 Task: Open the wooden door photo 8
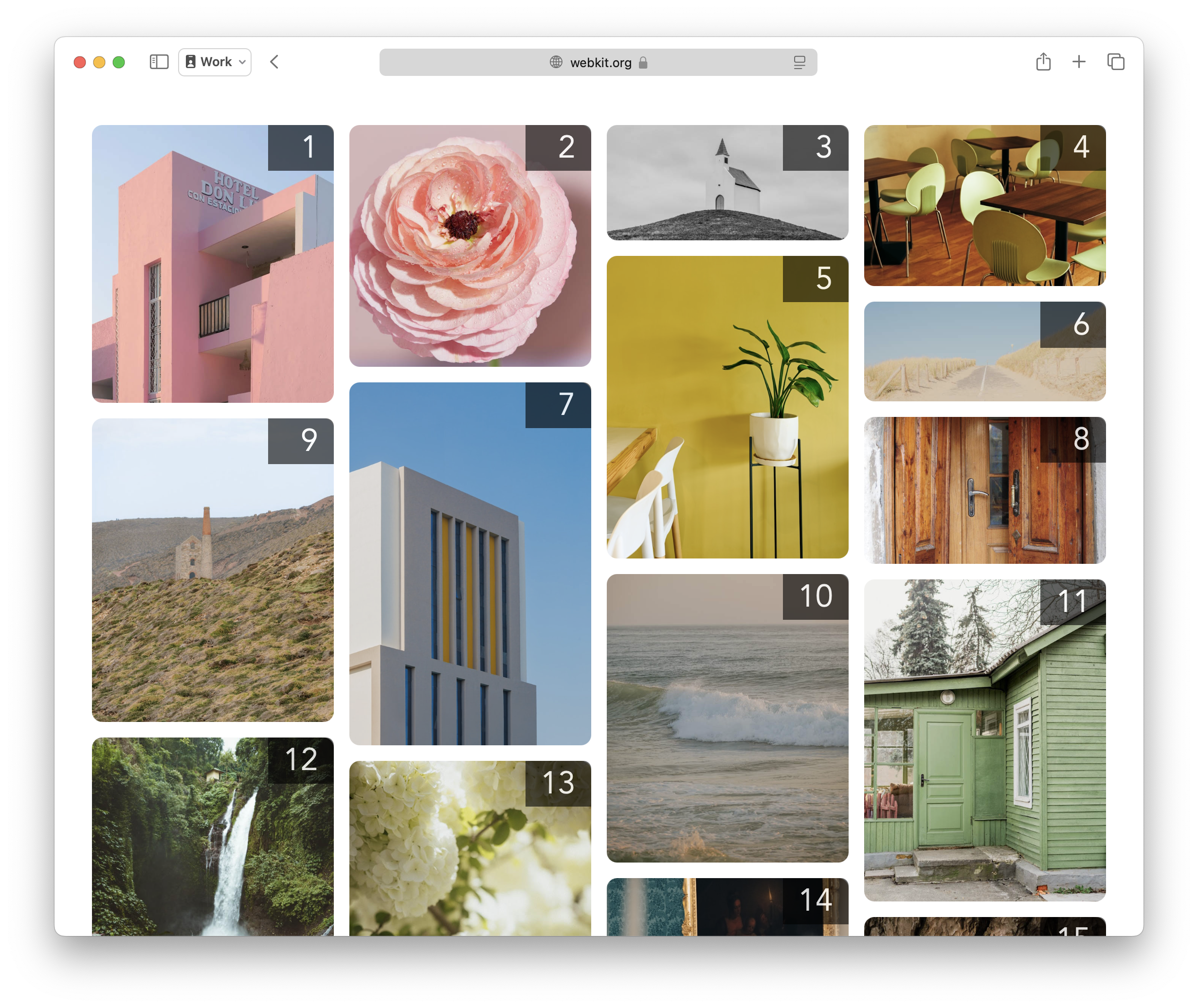pos(984,490)
